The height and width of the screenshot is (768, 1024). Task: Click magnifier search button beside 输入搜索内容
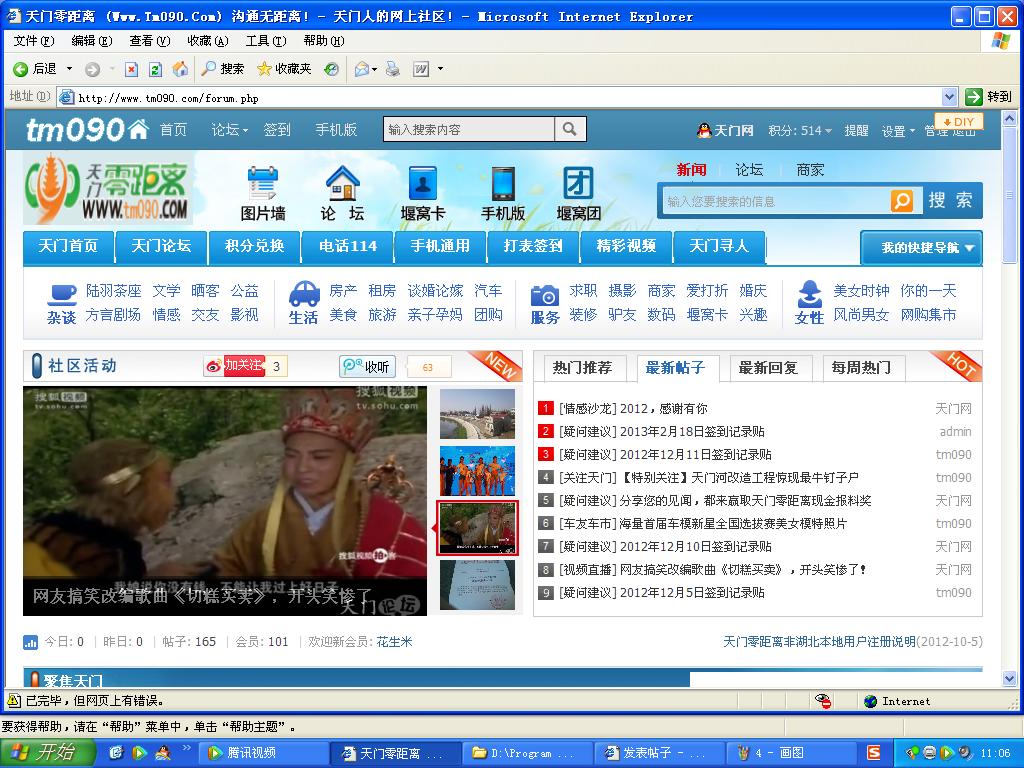click(x=570, y=129)
